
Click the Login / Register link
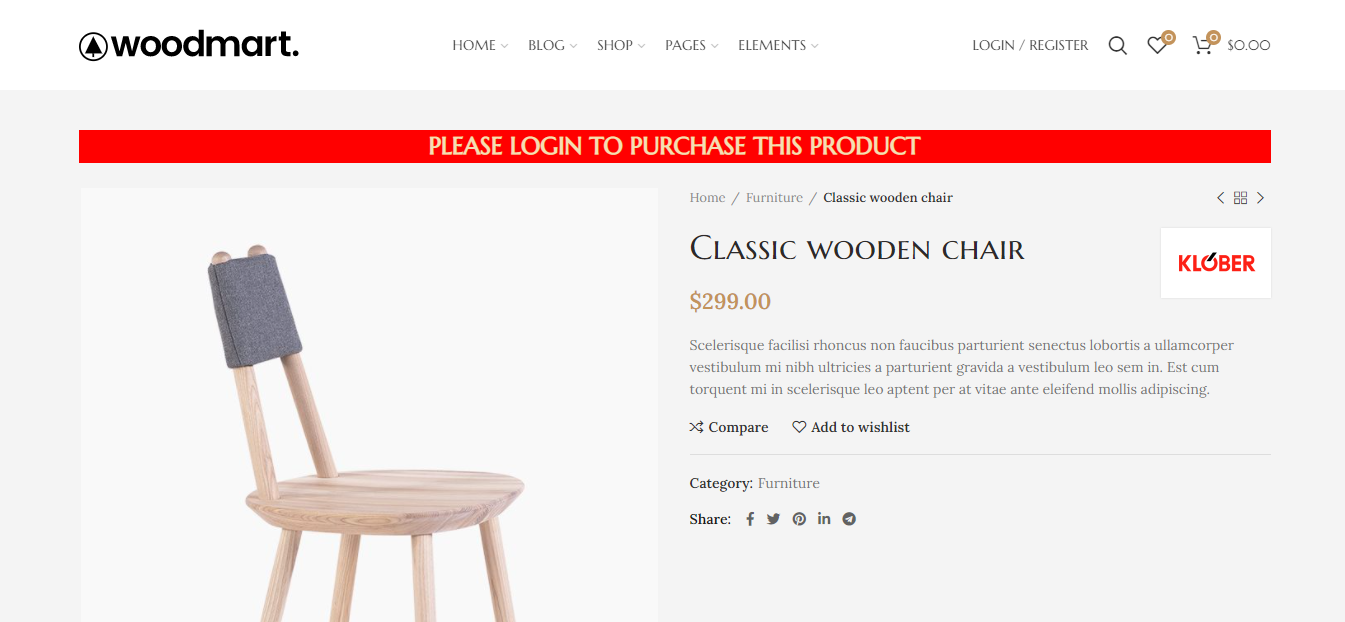pos(1030,45)
